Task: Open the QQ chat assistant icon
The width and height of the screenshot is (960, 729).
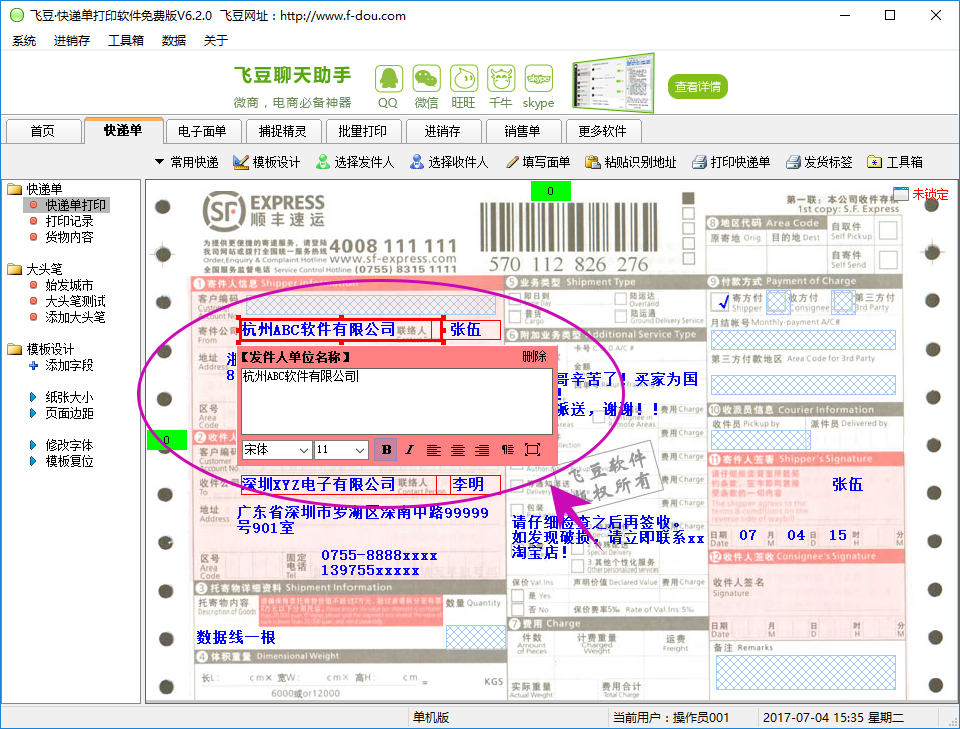Action: (388, 80)
